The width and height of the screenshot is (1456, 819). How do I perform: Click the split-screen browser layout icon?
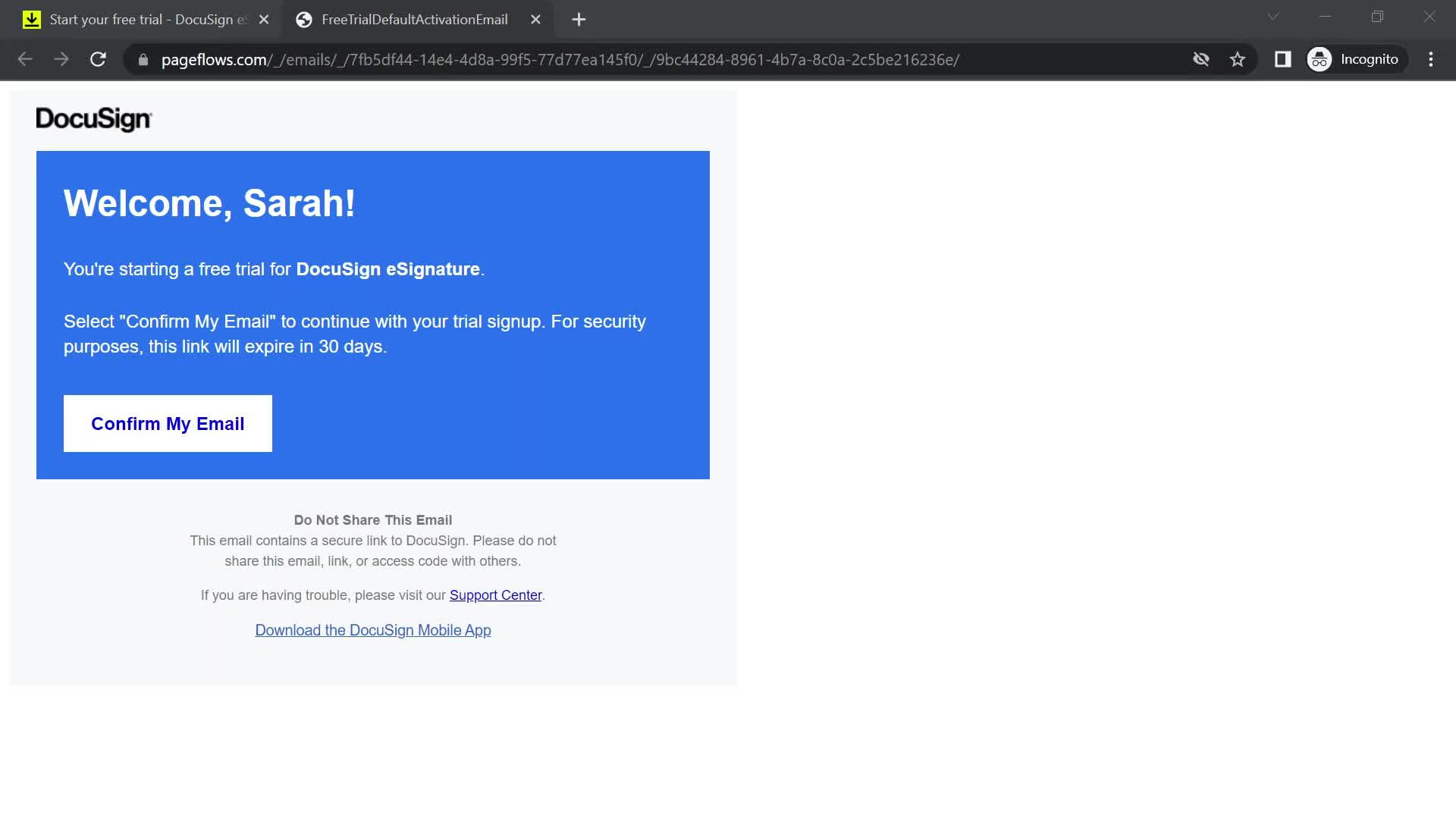(1282, 59)
